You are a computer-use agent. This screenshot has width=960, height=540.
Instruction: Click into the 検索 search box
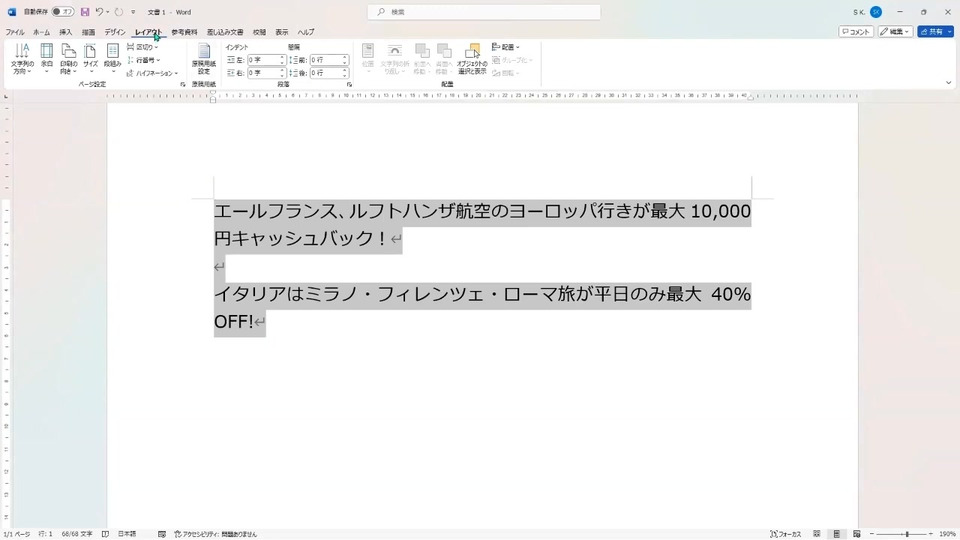tap(484, 12)
